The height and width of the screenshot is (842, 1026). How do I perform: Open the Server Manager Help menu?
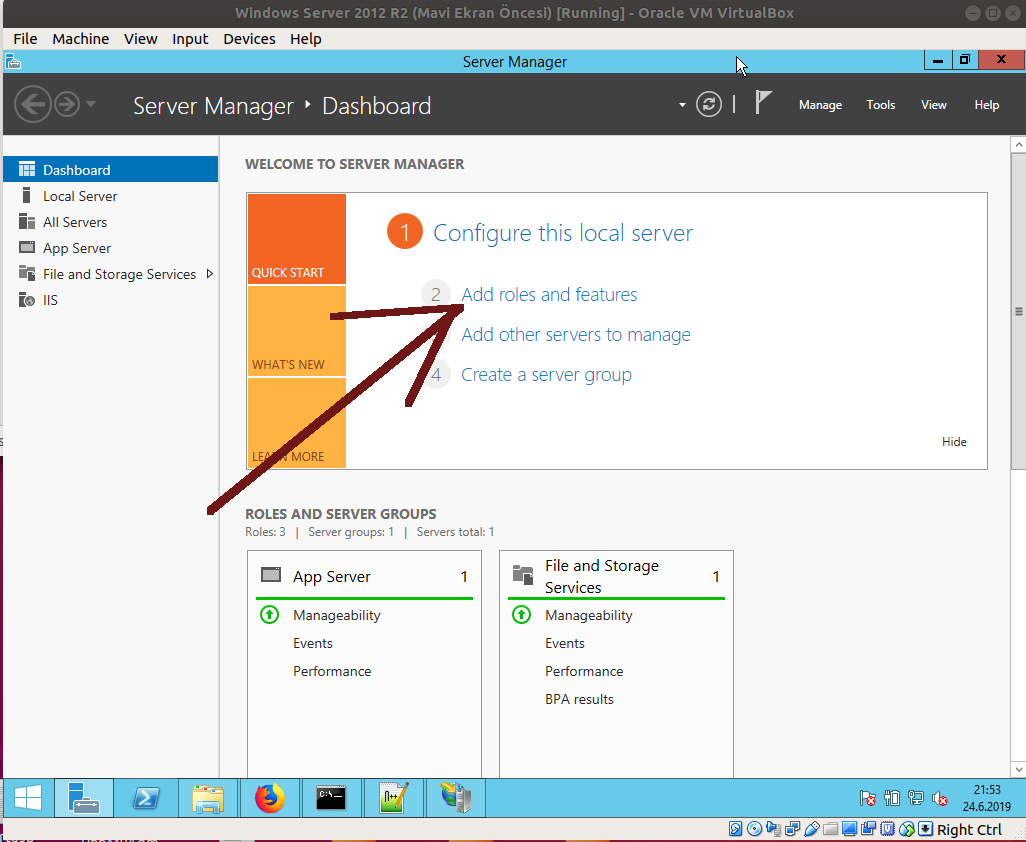pyautogui.click(x=986, y=105)
